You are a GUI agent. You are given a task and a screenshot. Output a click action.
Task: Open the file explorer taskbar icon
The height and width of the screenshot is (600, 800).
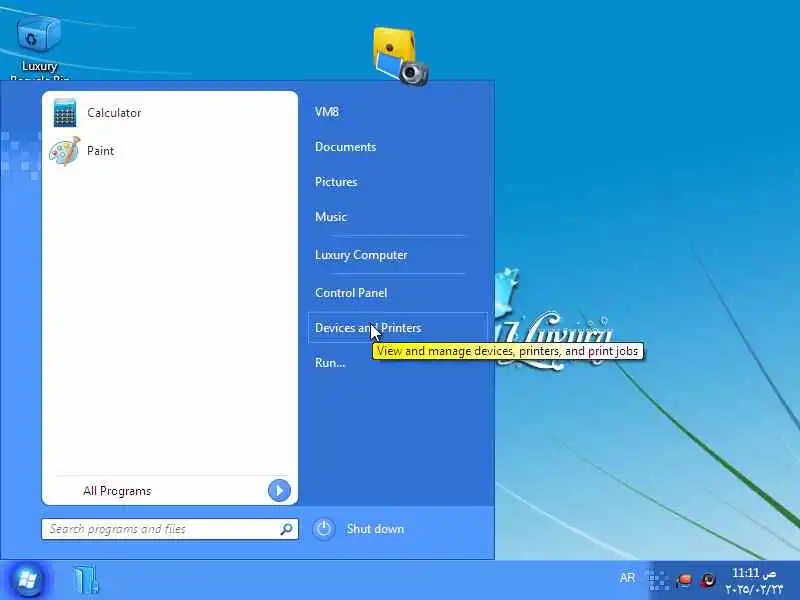pyautogui.click(x=85, y=580)
